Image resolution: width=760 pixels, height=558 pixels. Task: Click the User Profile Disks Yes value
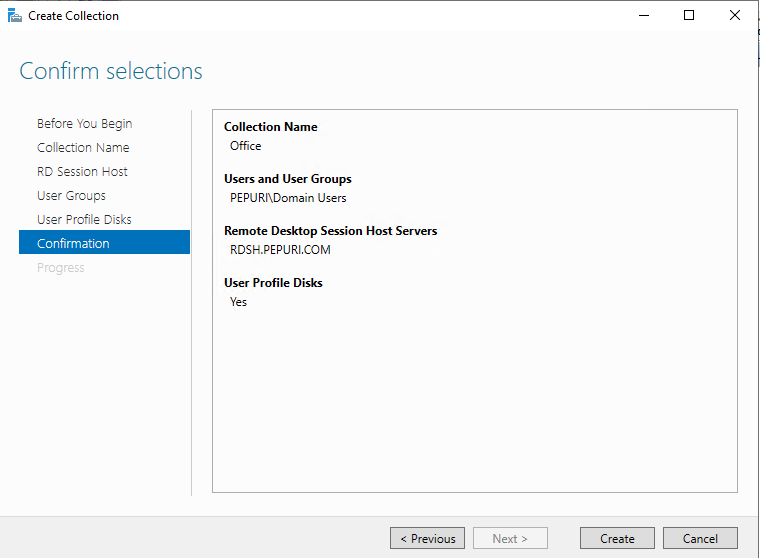238,302
